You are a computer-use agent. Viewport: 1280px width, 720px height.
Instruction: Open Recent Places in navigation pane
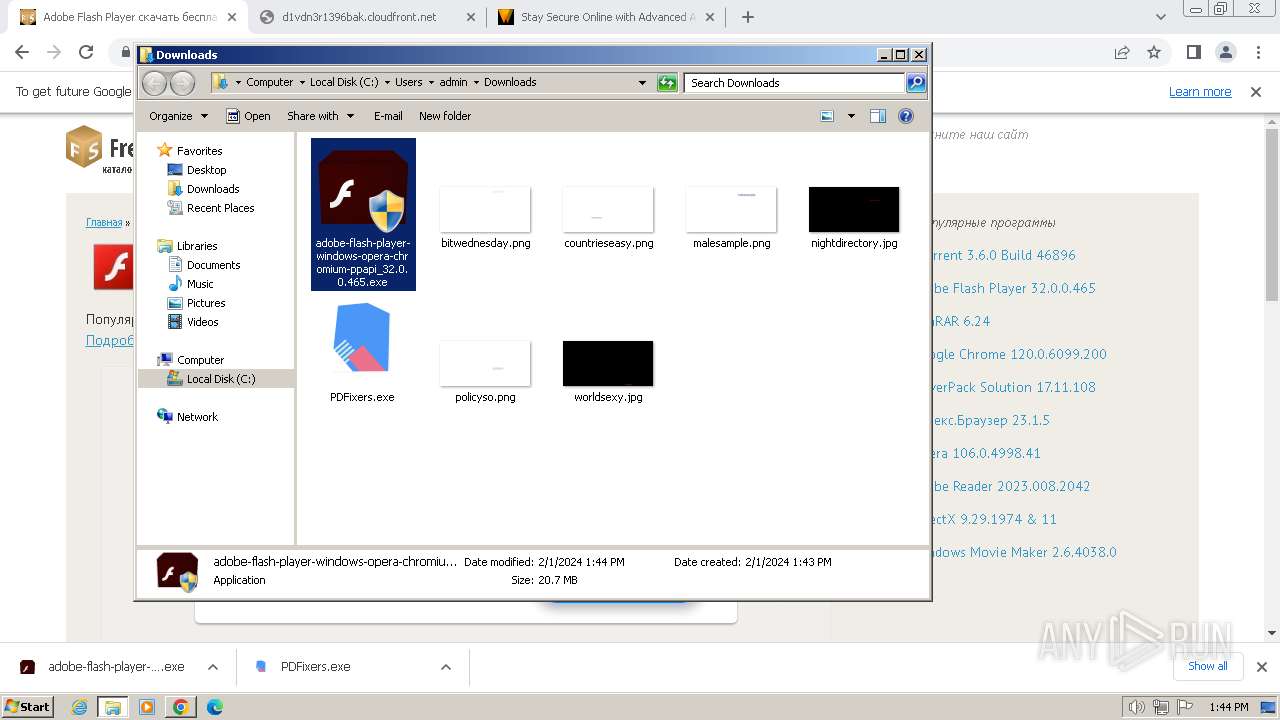pyautogui.click(x=220, y=208)
